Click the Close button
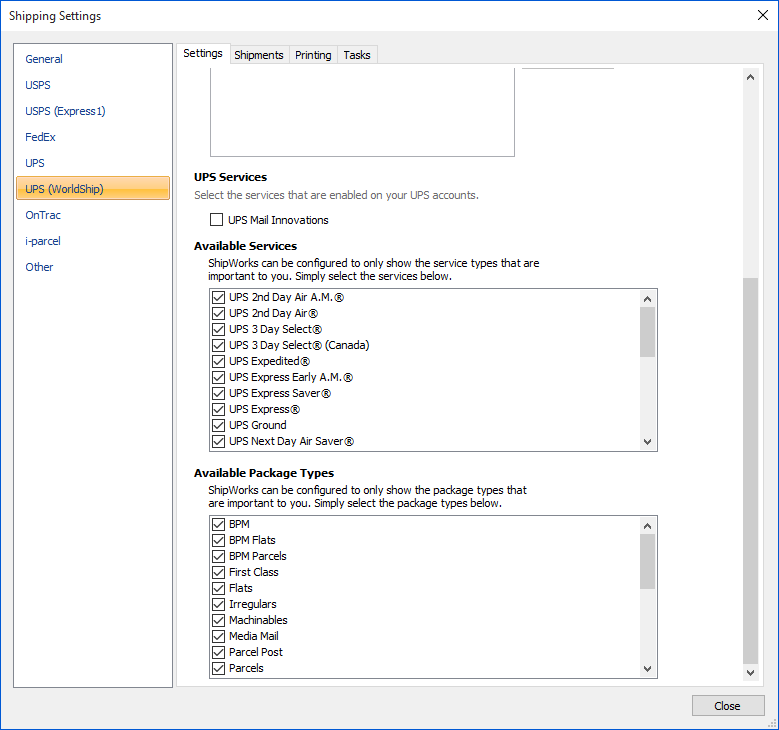Screen dimensions: 779x730 click(728, 706)
